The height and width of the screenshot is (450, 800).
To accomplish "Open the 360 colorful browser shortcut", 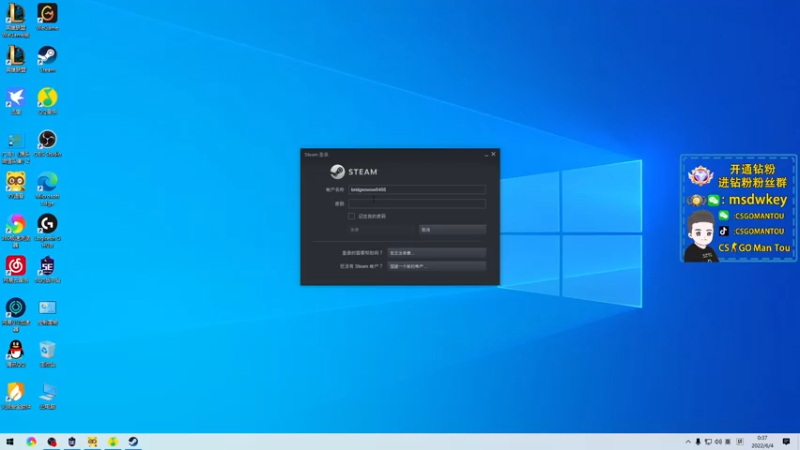I will 16,231.
